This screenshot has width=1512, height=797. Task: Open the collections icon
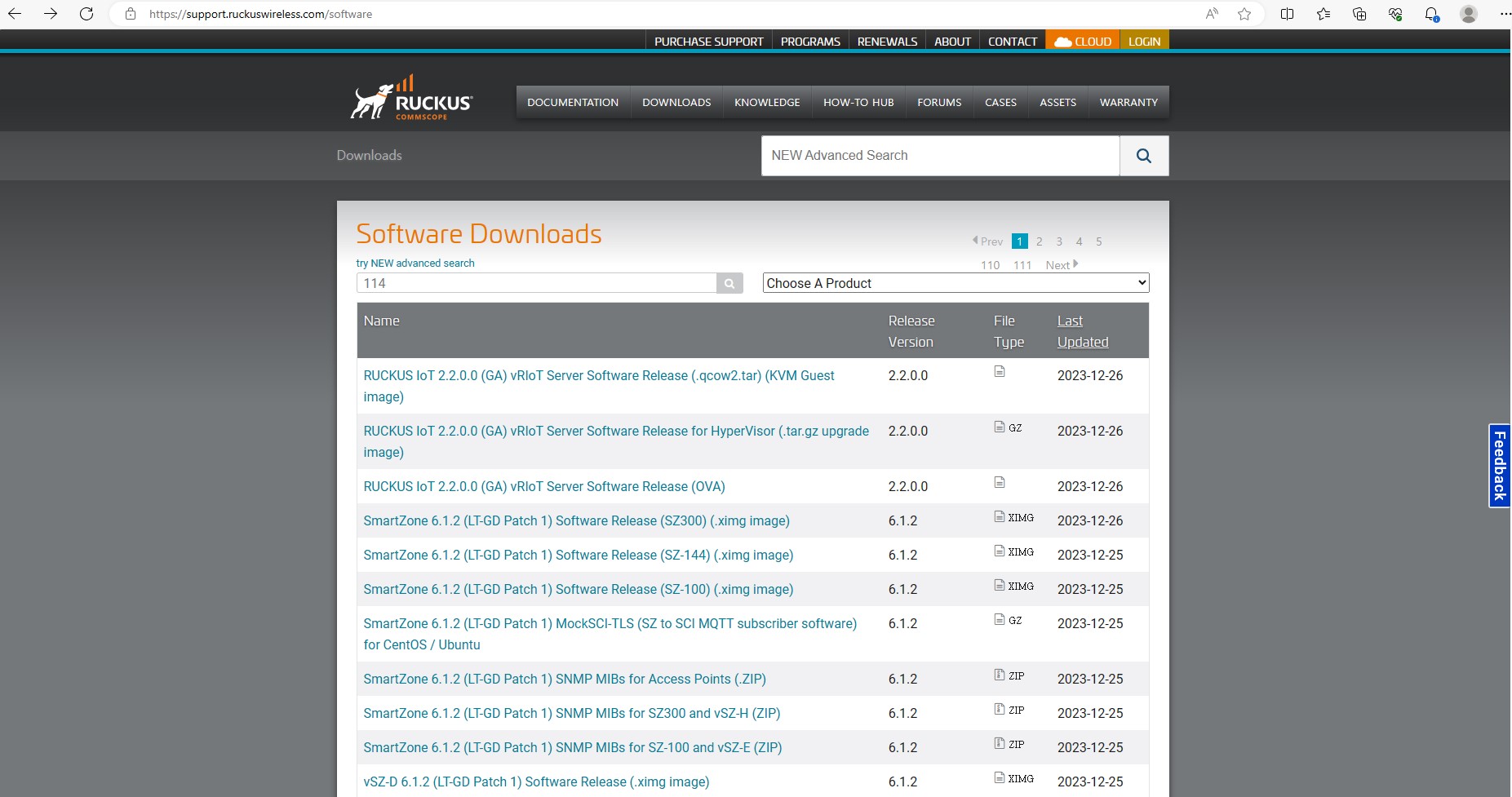pos(1359,14)
